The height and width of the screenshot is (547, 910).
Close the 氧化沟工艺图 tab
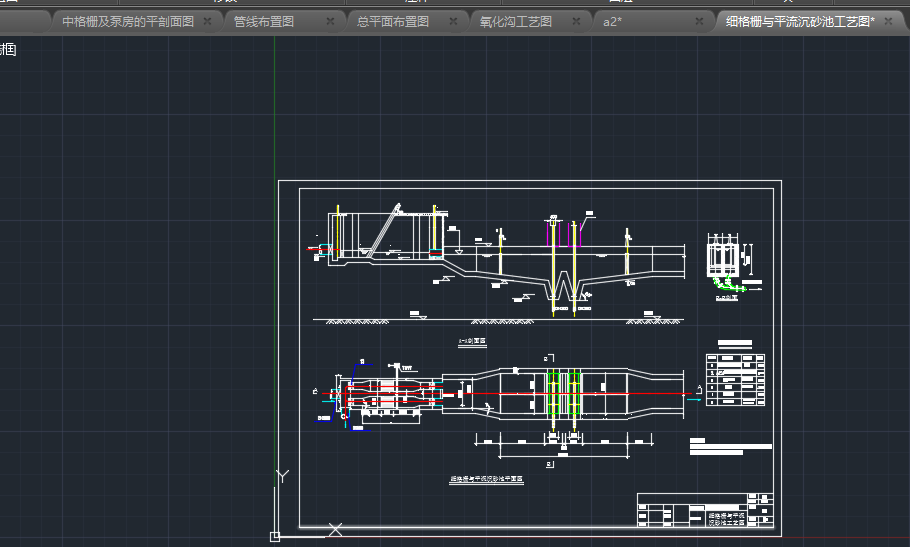(576, 21)
